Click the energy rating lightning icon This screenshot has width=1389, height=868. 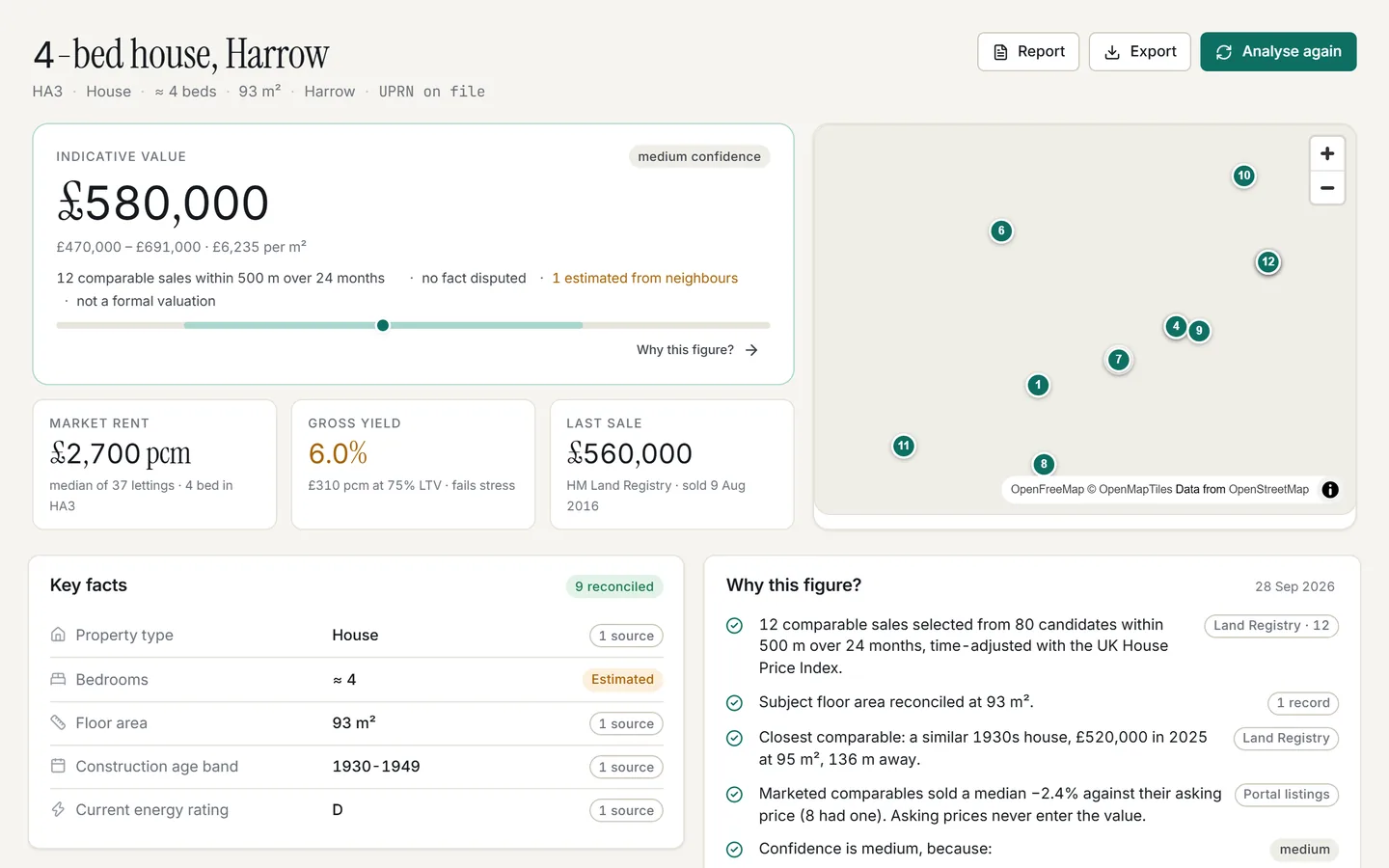(x=58, y=809)
